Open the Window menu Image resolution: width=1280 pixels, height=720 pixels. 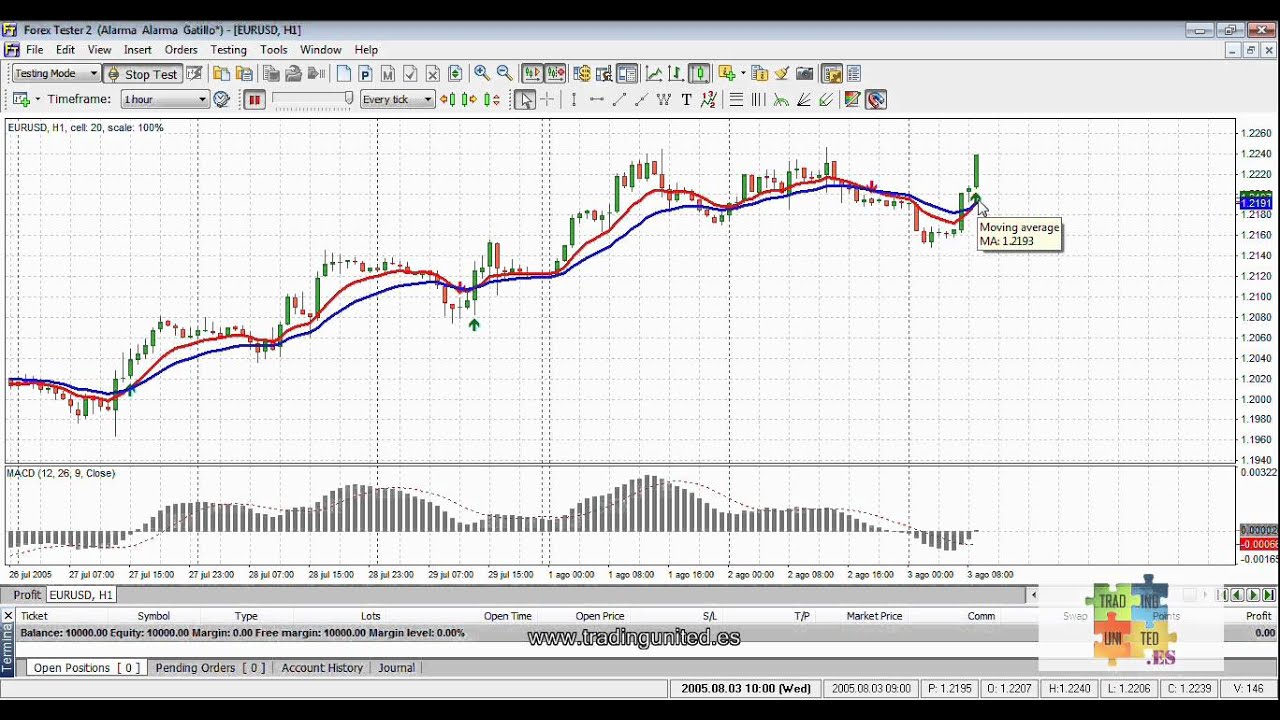click(x=321, y=49)
